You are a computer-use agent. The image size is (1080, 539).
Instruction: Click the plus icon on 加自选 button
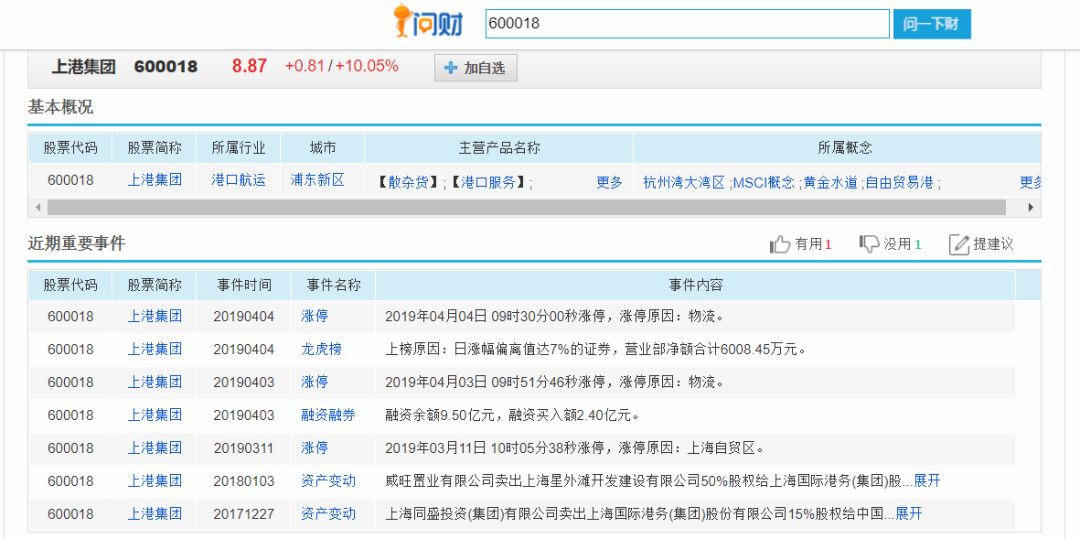(x=450, y=68)
